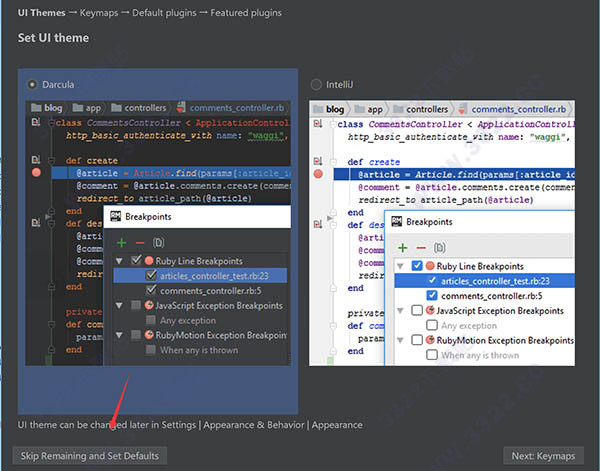Click the IntelliJ theme preview image

click(442, 233)
